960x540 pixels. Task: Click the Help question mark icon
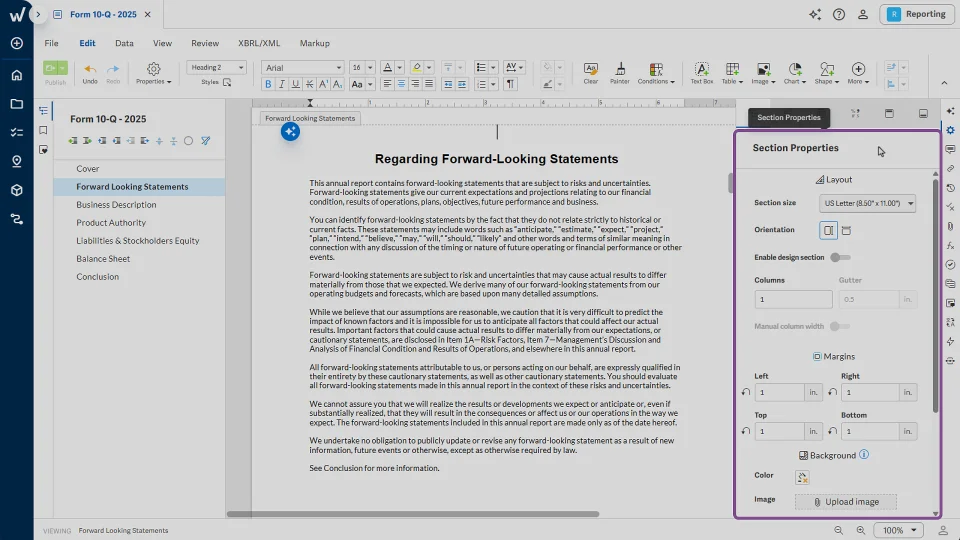pyautogui.click(x=838, y=14)
